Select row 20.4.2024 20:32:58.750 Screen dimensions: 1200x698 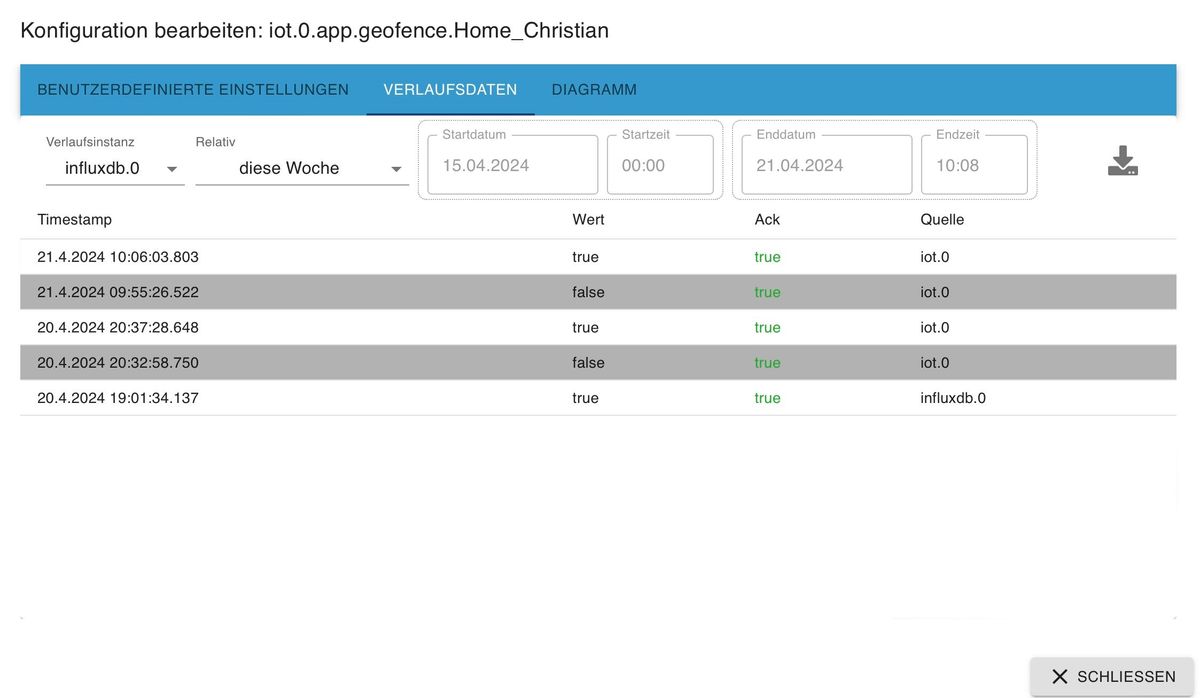(x=598, y=362)
